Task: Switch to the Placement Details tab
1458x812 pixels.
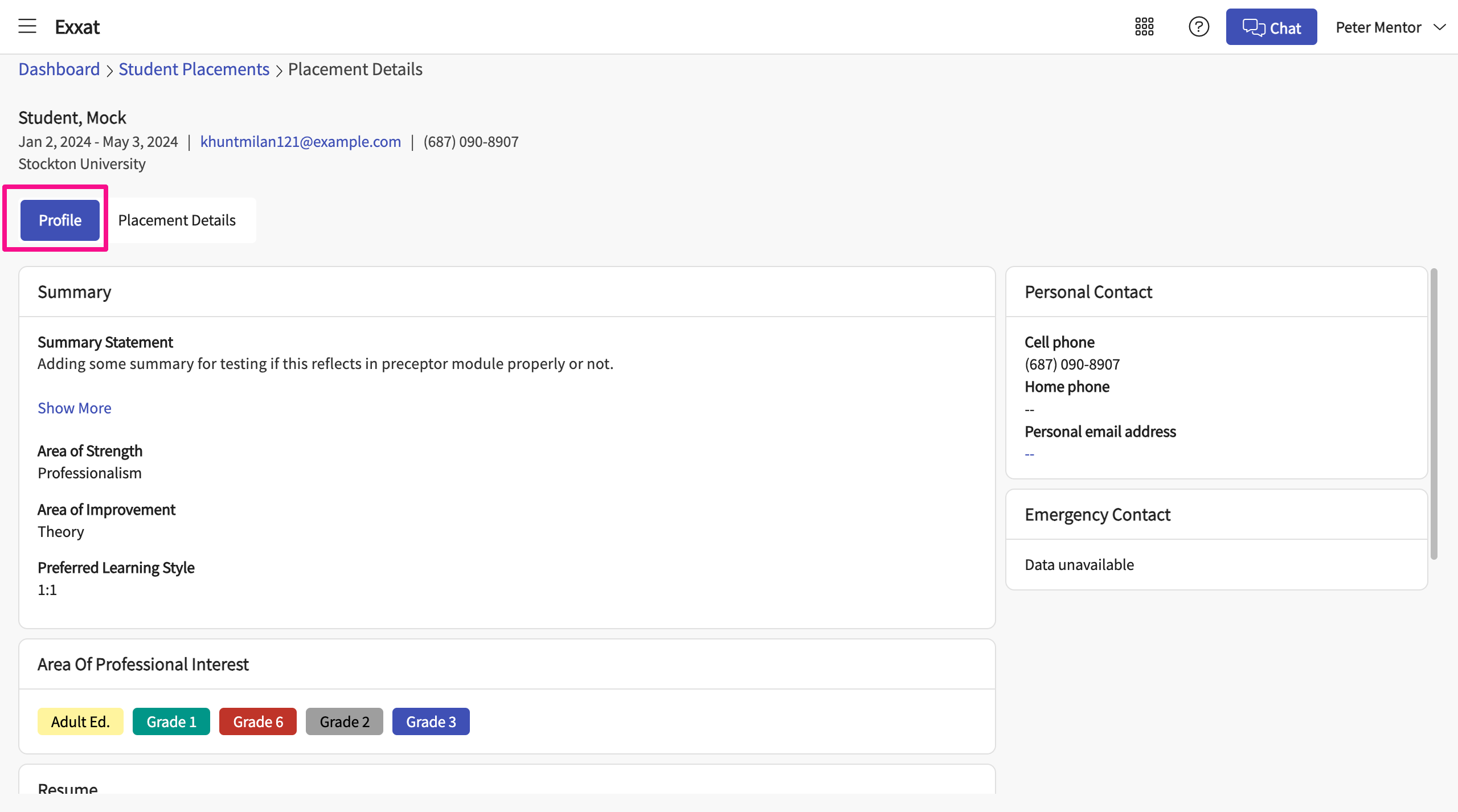Action: tap(177, 220)
